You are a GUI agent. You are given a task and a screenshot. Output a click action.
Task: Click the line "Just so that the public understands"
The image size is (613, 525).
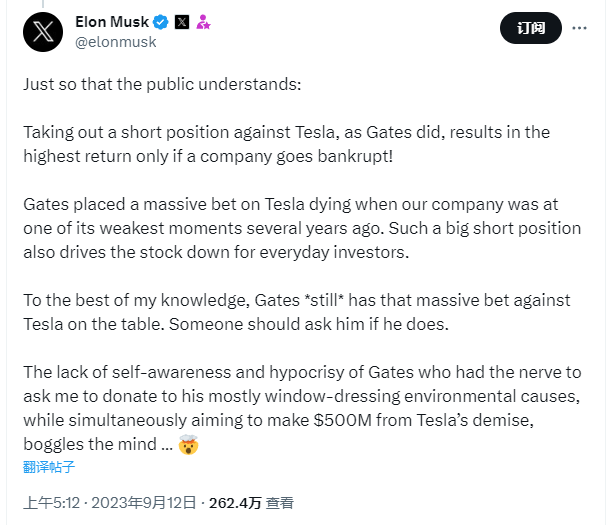[162, 84]
